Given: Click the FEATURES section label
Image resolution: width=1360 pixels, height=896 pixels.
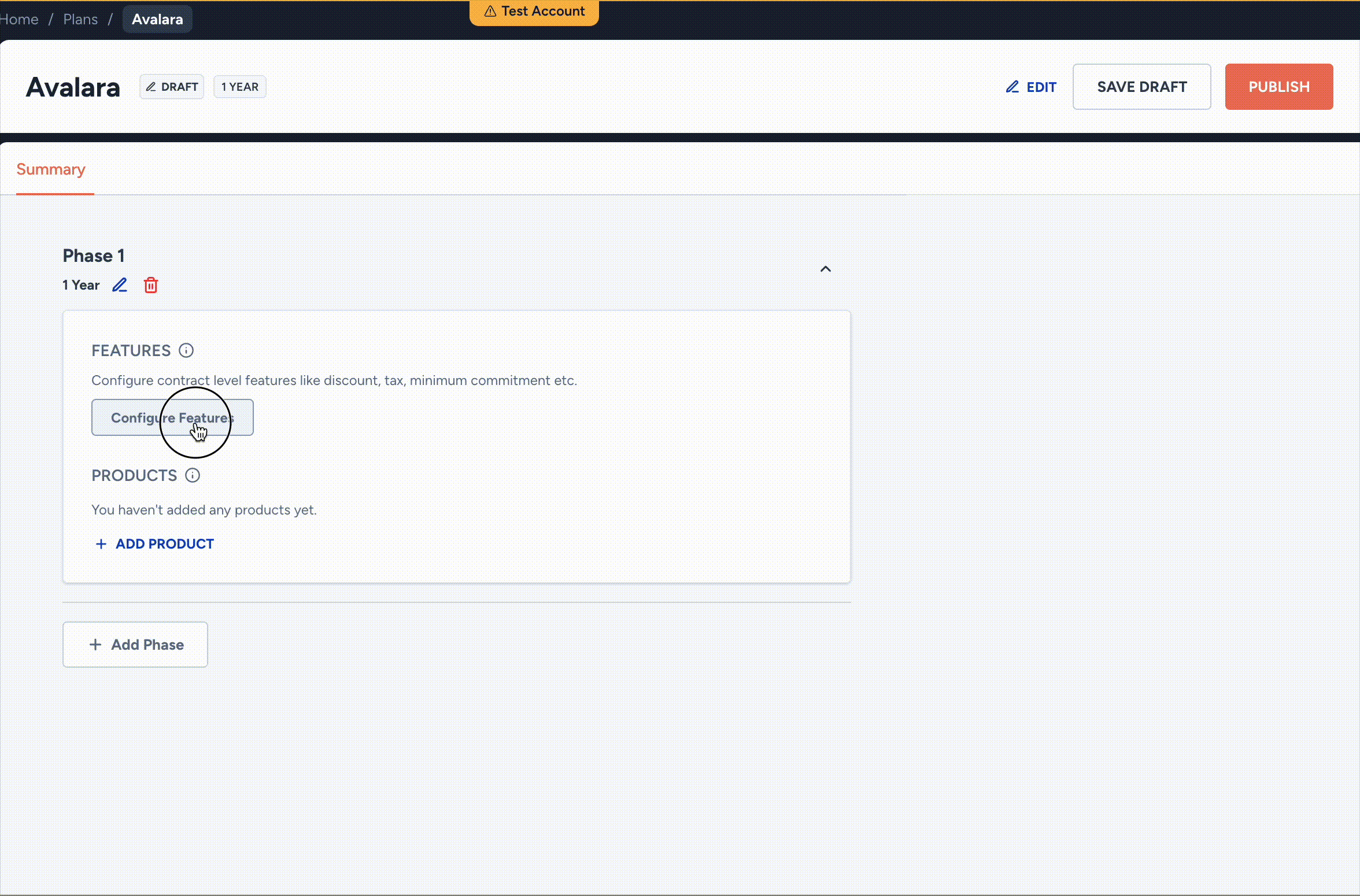Looking at the screenshot, I should [131, 350].
